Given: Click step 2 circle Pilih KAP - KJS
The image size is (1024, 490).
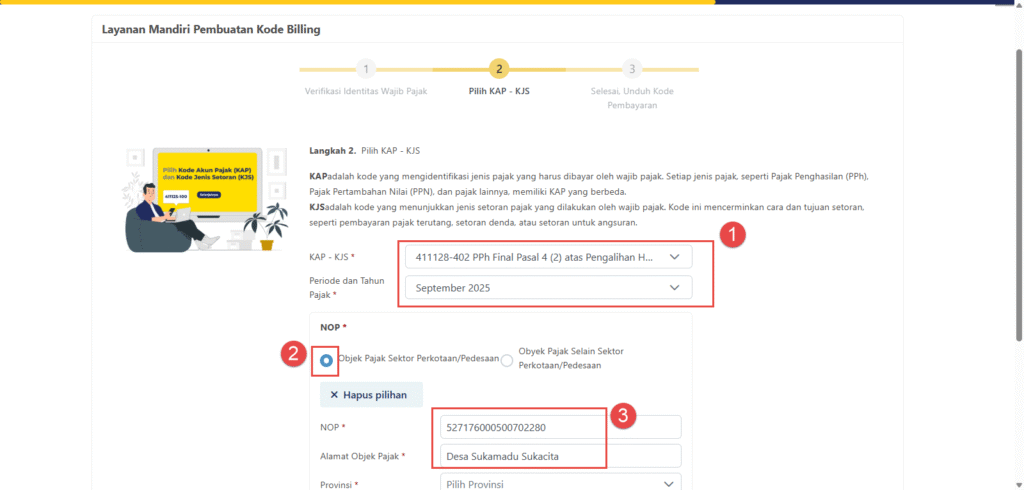Looking at the screenshot, I should 498,69.
